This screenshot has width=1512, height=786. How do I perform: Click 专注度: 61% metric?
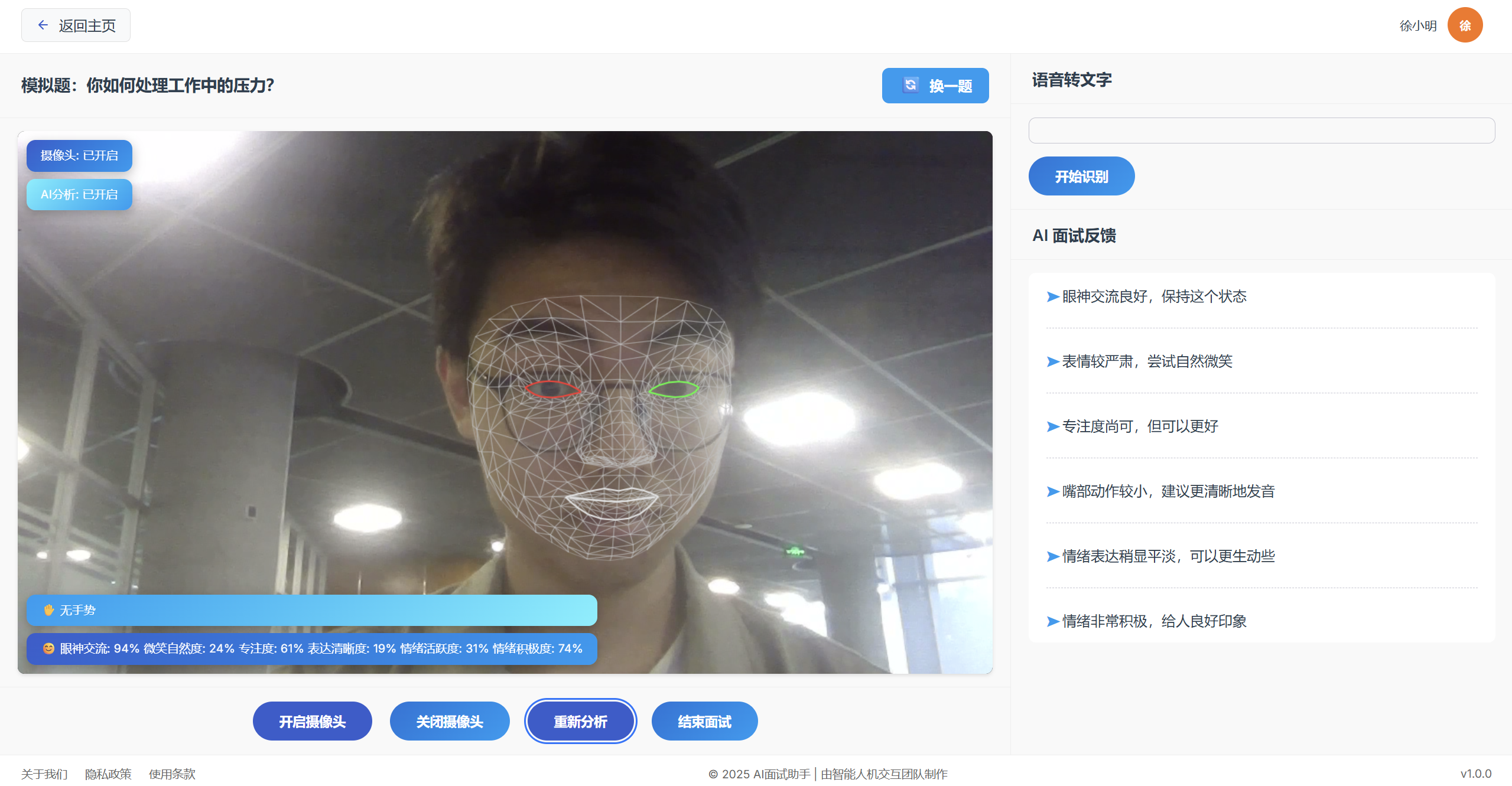(271, 648)
